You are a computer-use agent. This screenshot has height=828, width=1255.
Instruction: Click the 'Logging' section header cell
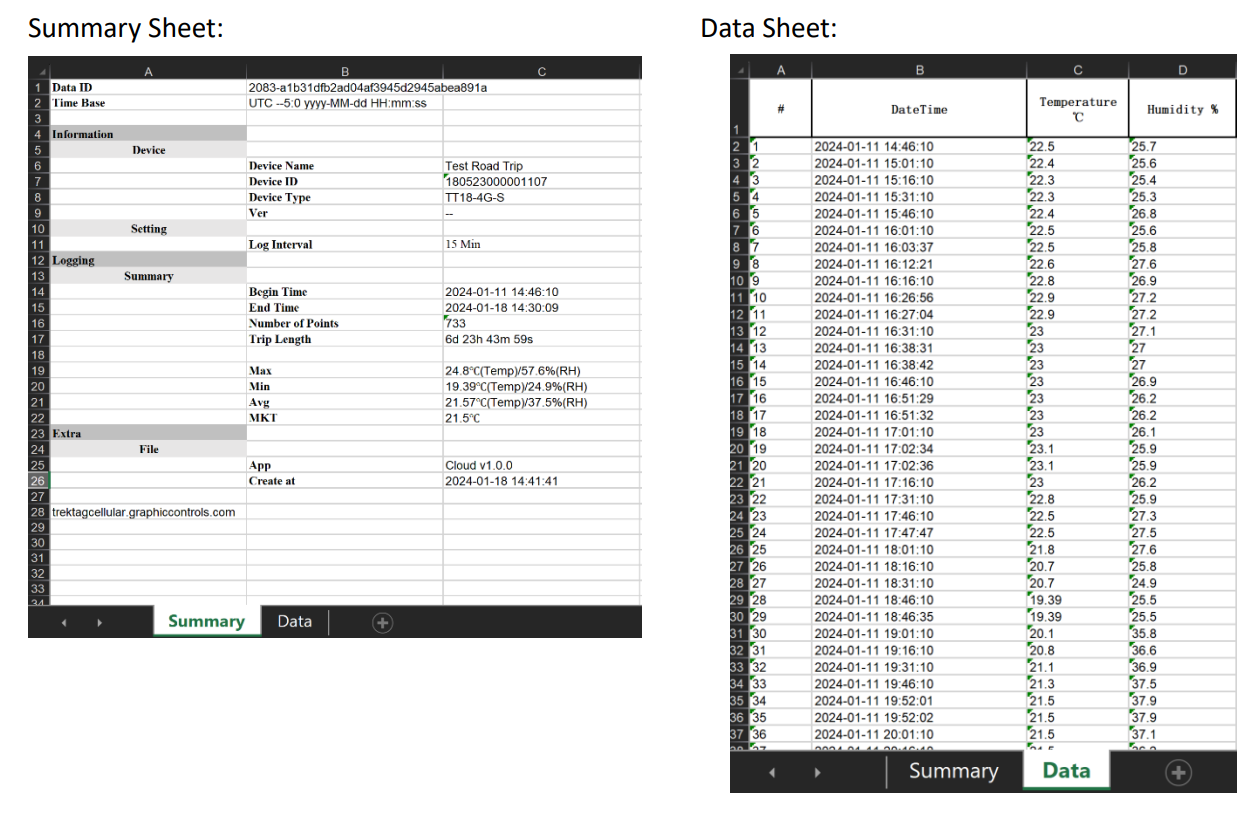pyautogui.click(x=148, y=260)
